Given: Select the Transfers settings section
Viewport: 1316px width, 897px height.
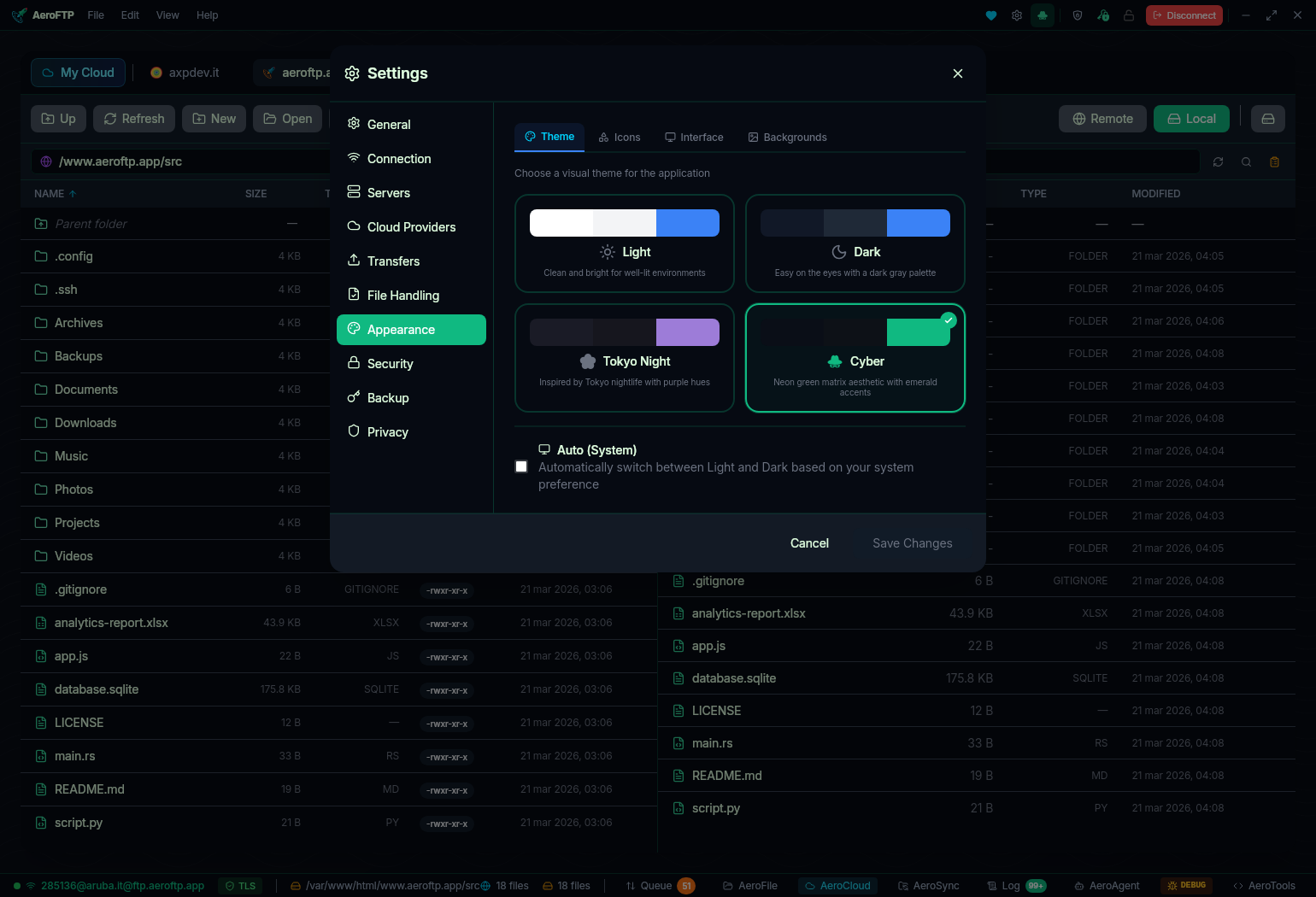Looking at the screenshot, I should click(x=393, y=261).
